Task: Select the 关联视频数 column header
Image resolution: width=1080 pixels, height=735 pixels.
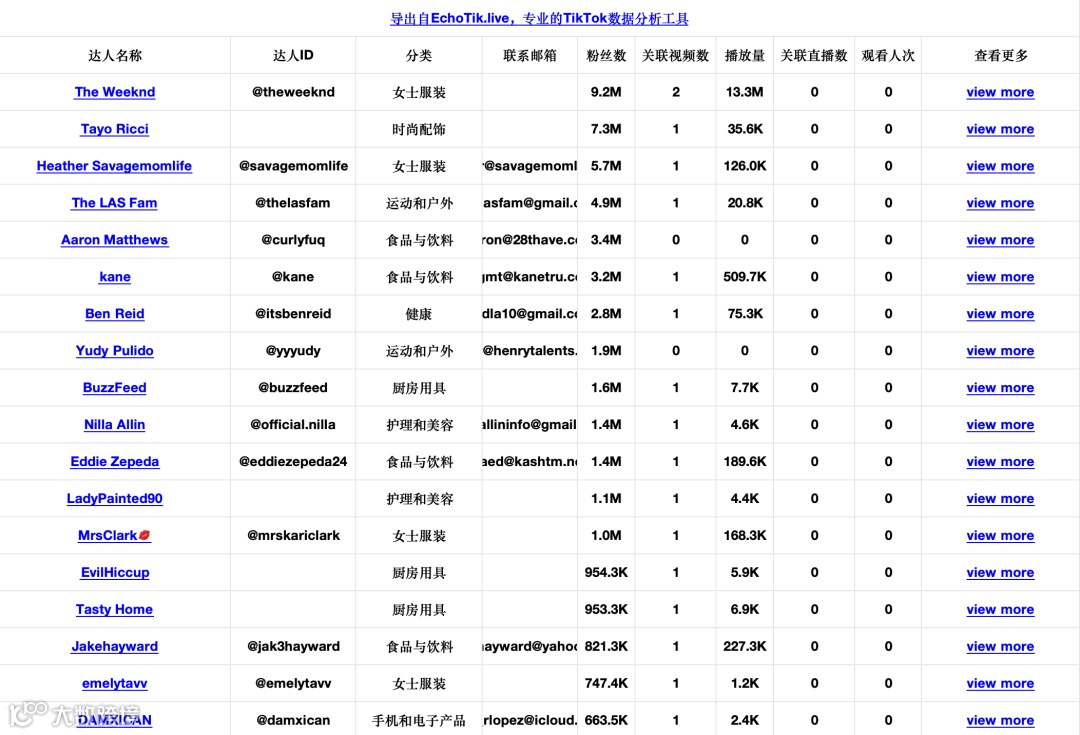Action: click(x=676, y=55)
